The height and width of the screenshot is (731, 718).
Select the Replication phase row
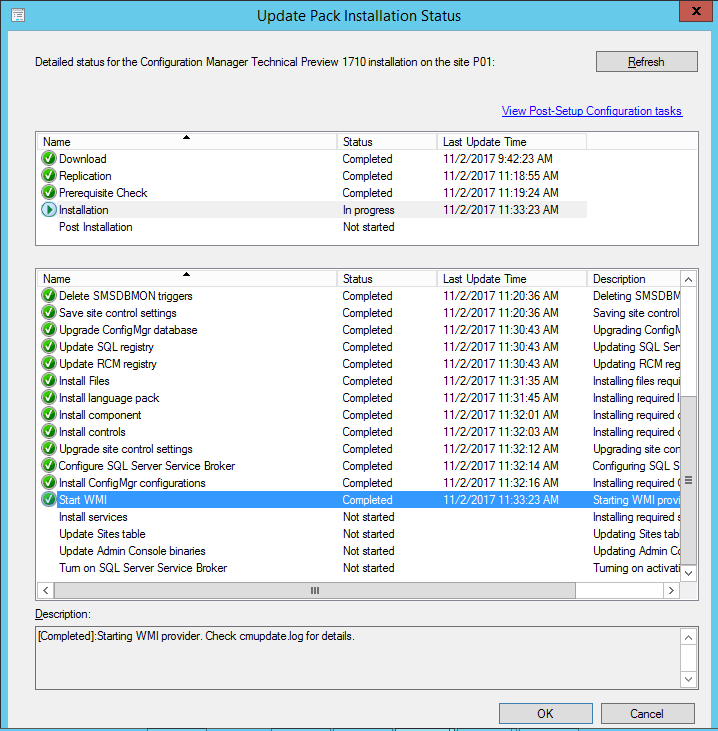point(313,176)
